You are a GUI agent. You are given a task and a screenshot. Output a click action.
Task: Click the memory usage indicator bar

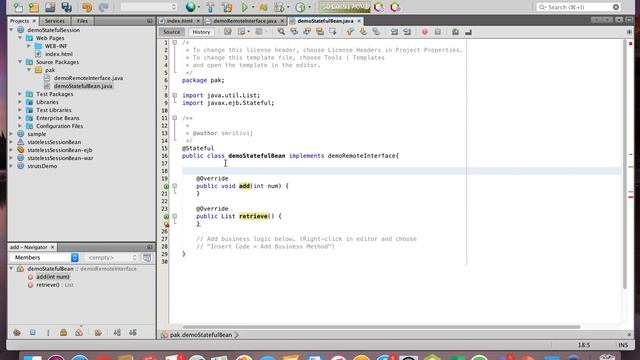pyautogui.click(x=345, y=7)
